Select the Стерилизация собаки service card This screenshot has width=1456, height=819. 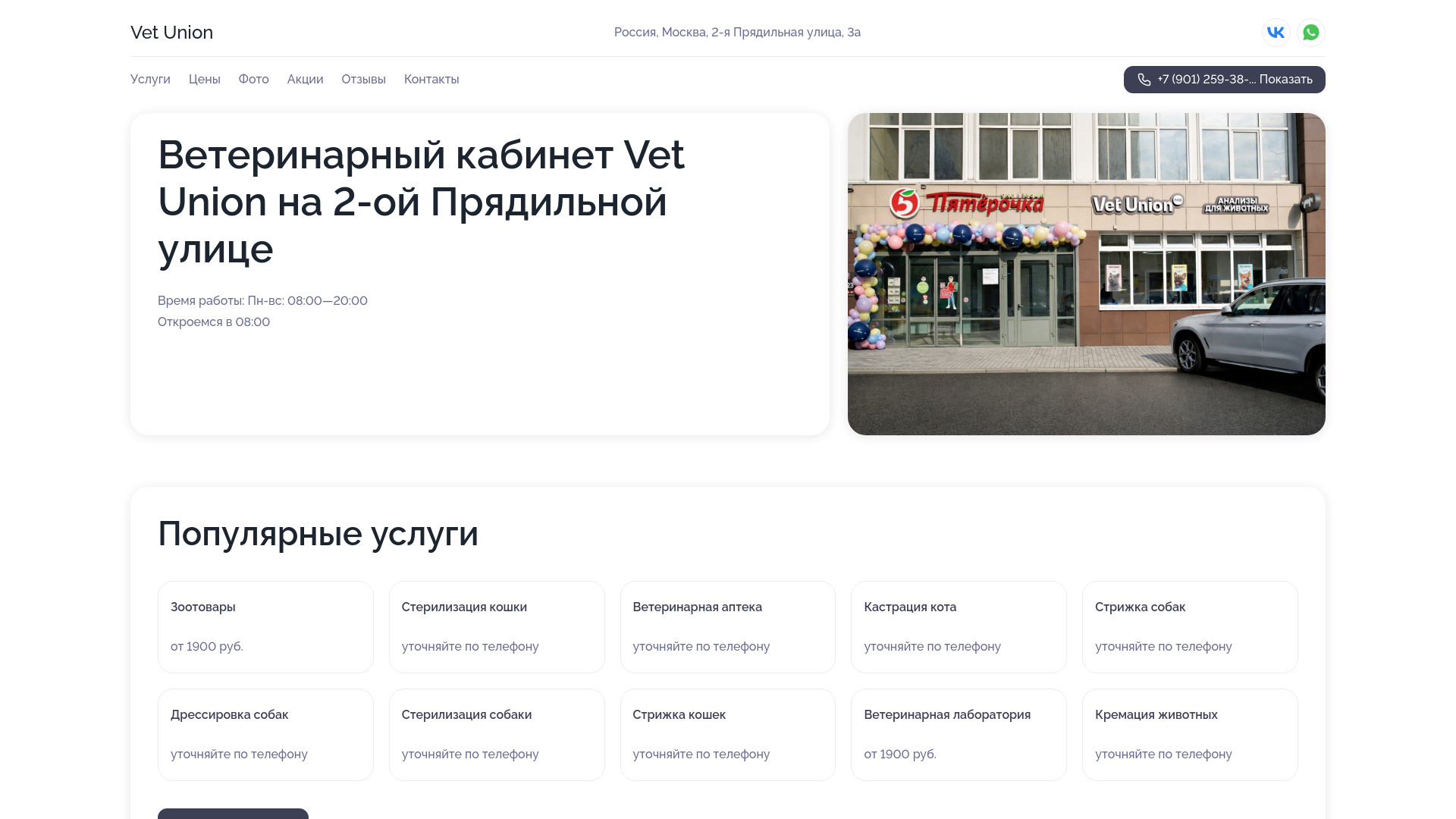(497, 735)
